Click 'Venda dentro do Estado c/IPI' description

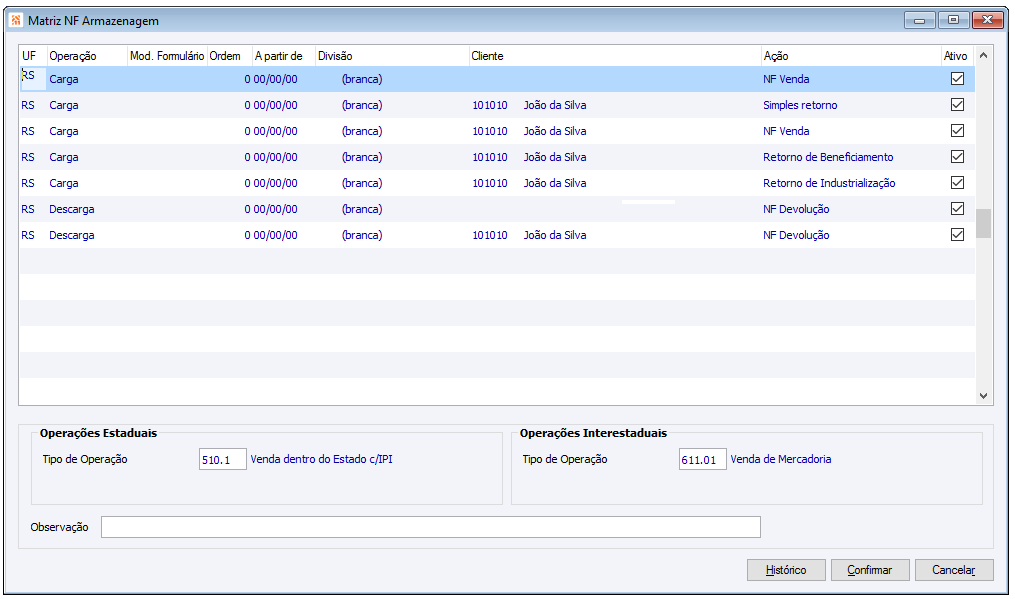(321, 459)
